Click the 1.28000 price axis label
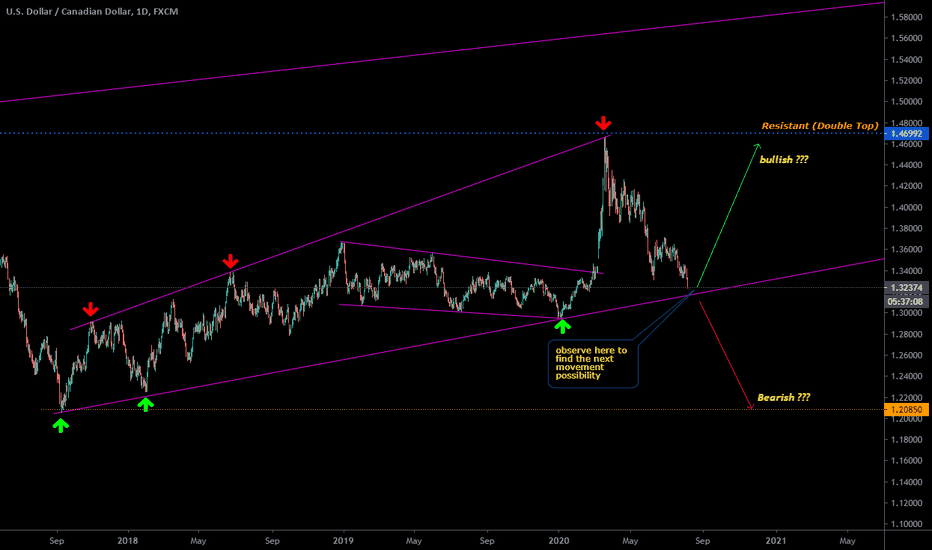932x550 pixels. (x=906, y=334)
